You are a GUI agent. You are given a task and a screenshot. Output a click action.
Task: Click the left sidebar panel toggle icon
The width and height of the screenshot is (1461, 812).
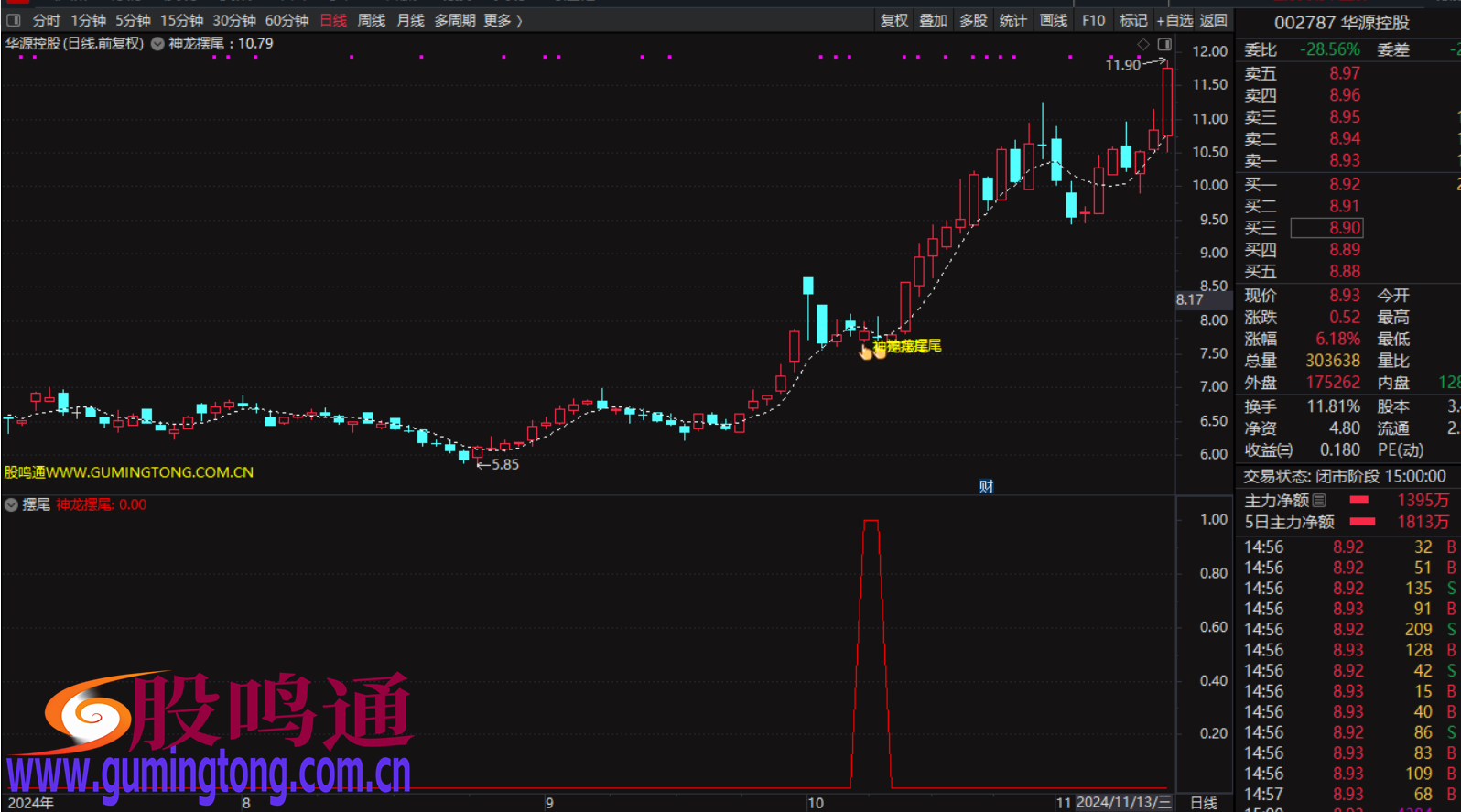point(14,20)
